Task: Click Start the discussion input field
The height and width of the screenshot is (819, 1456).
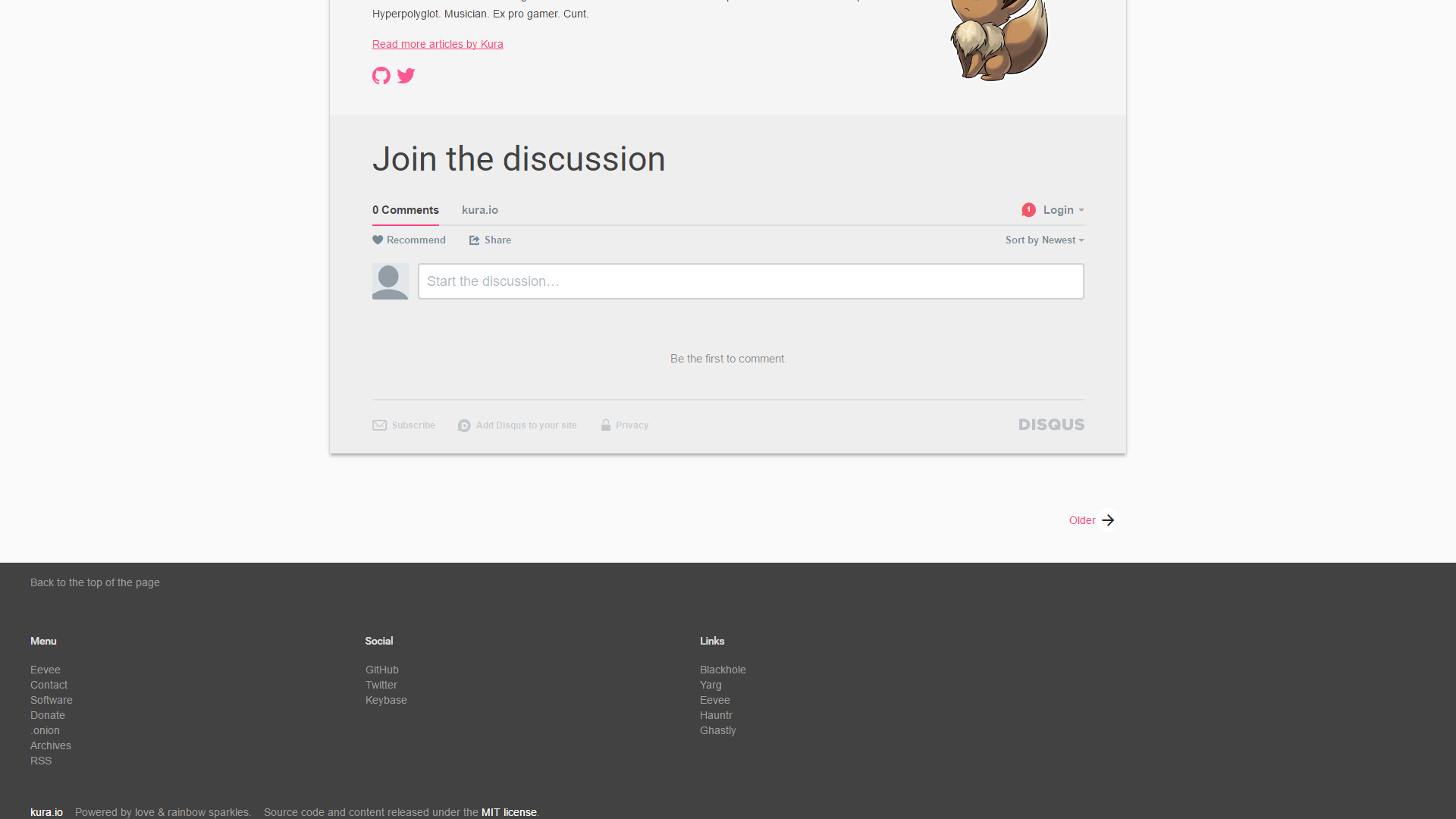Action: tap(750, 281)
